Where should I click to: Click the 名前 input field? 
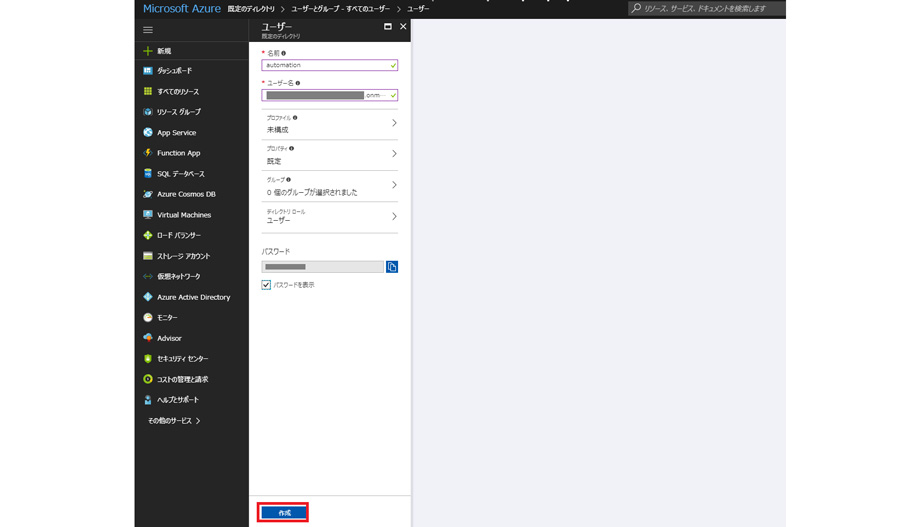[x=330, y=65]
